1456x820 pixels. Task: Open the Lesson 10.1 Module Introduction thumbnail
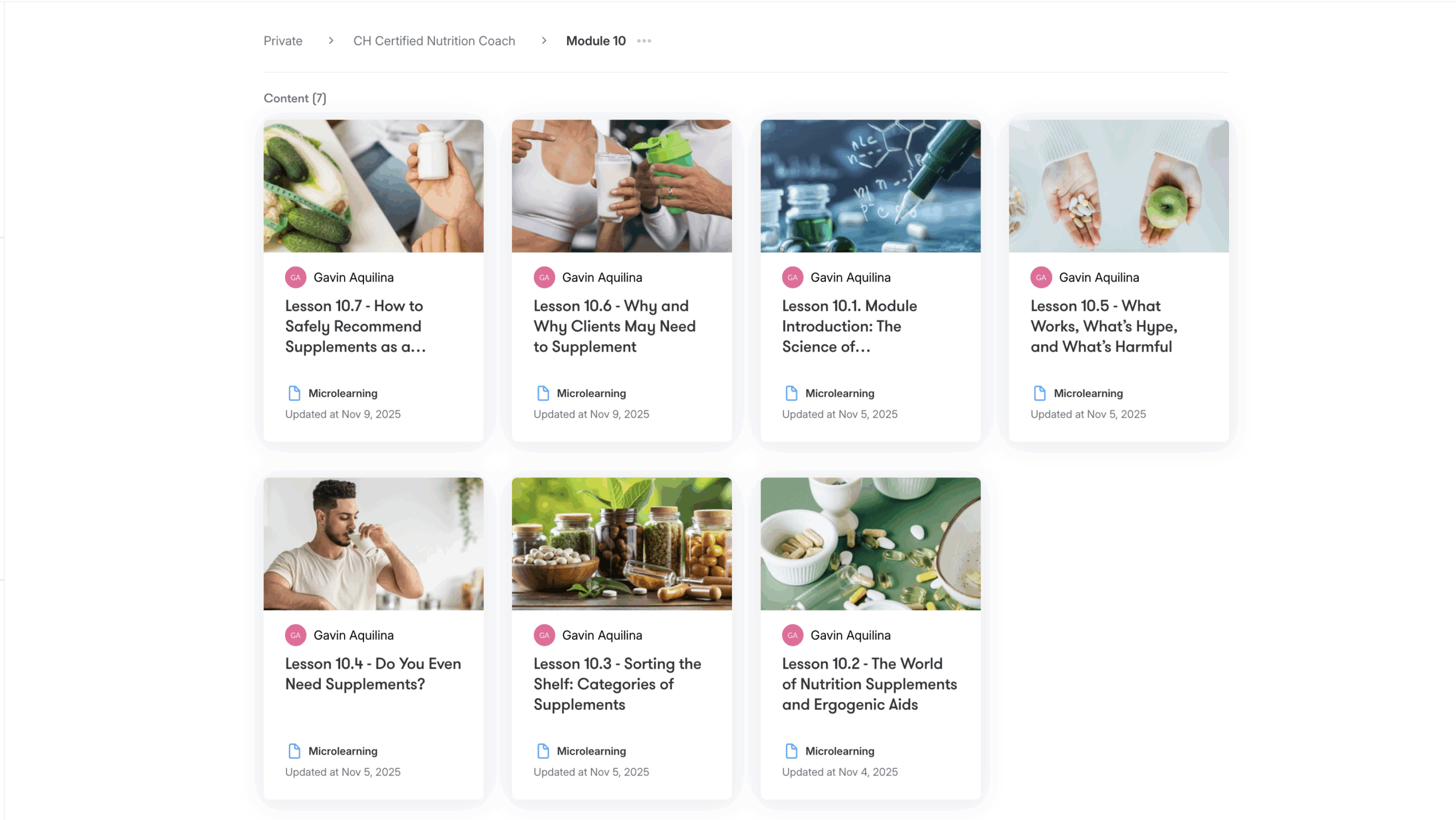(x=870, y=186)
